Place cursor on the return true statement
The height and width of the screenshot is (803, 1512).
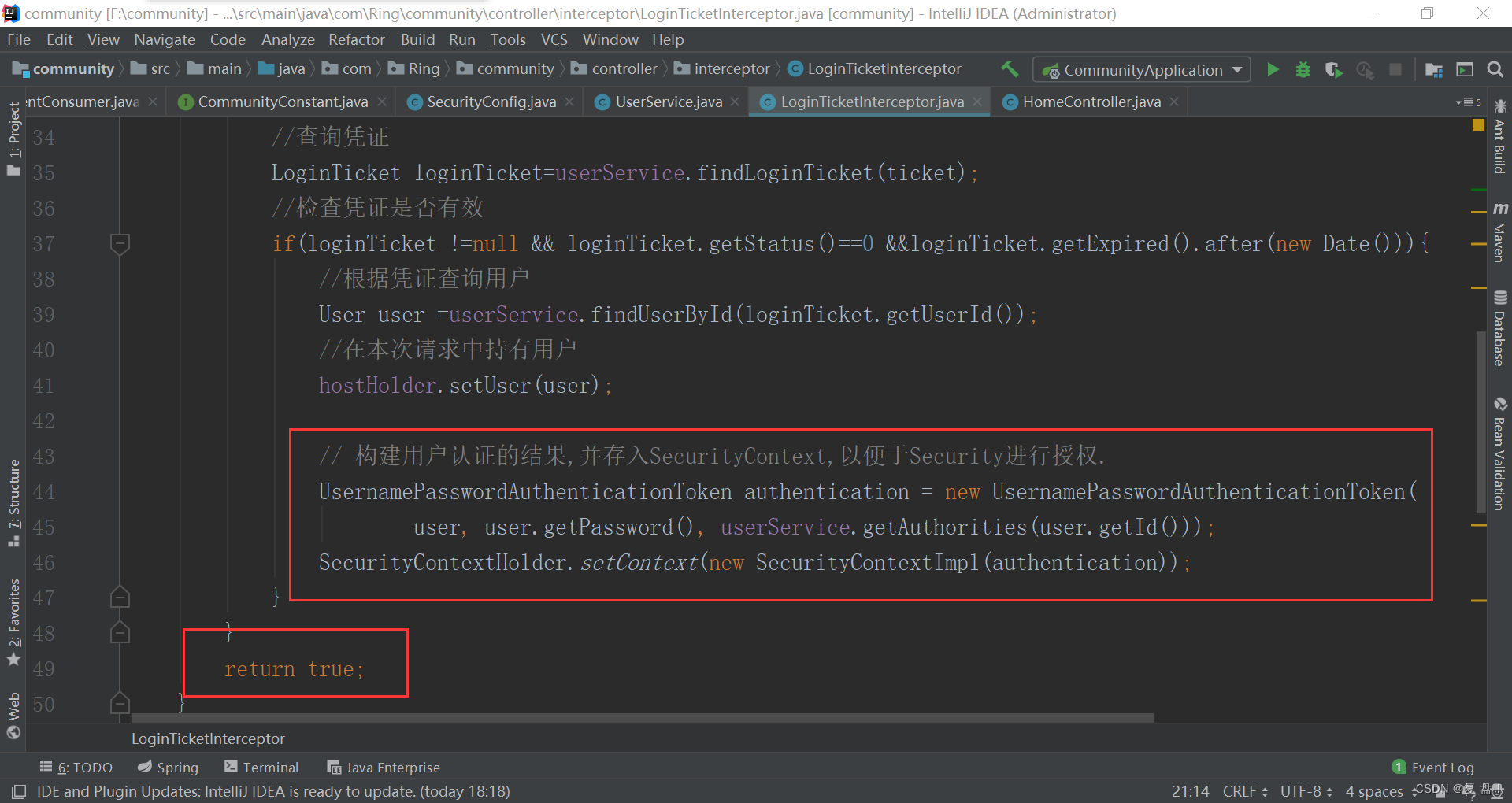click(x=295, y=669)
